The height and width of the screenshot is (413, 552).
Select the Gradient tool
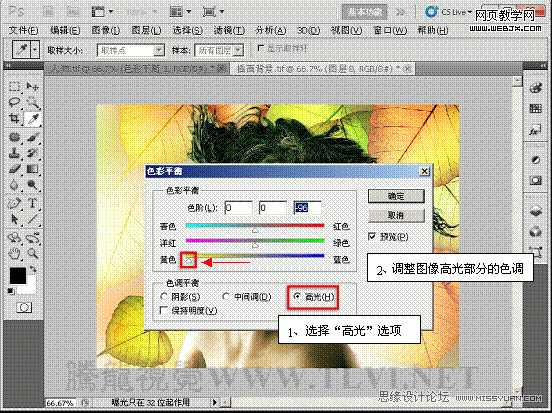point(33,169)
